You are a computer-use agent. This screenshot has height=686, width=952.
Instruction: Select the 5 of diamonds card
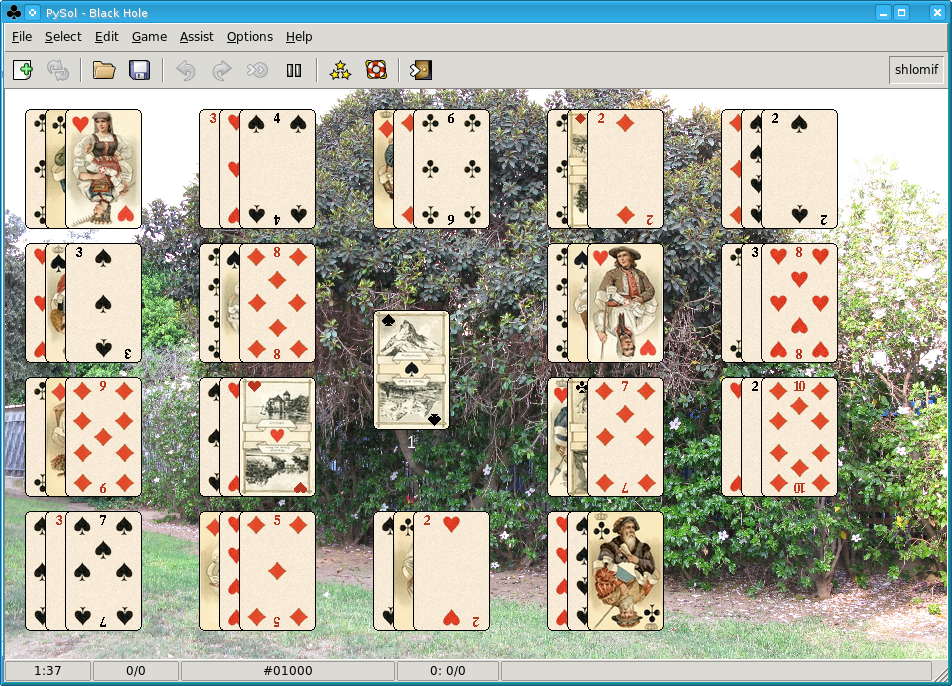(277, 571)
